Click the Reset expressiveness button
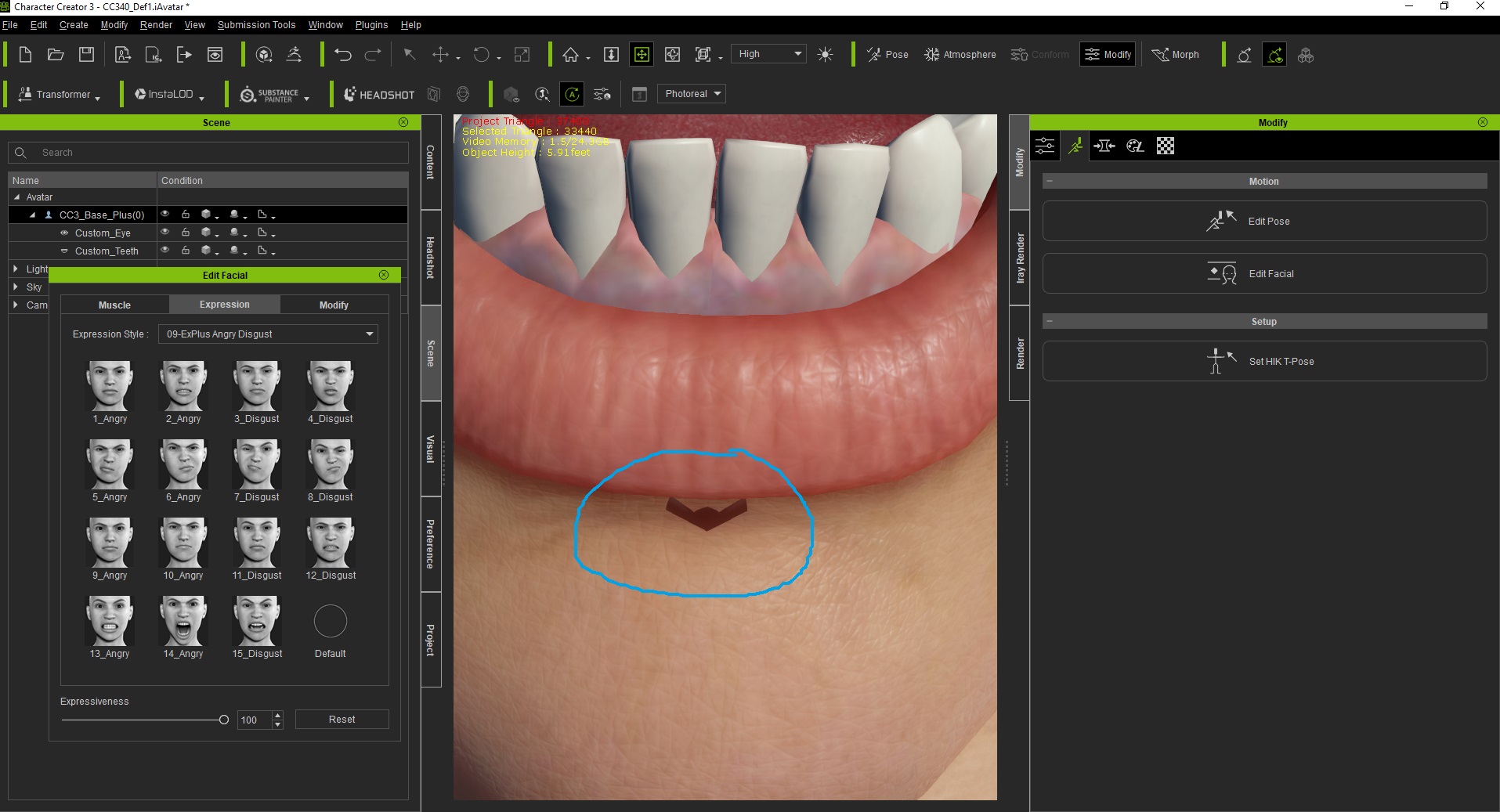Image resolution: width=1500 pixels, height=812 pixels. pyautogui.click(x=342, y=720)
